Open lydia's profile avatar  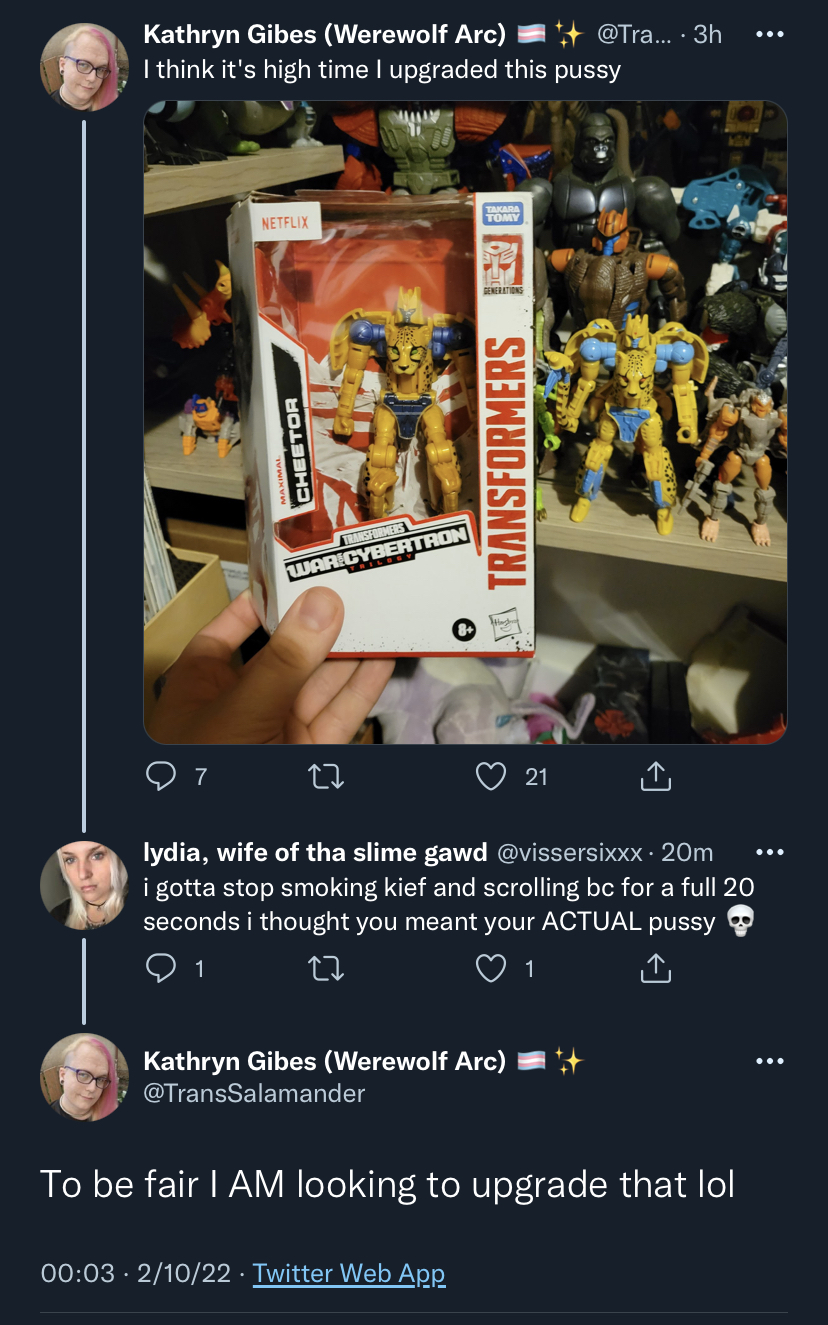tap(84, 885)
